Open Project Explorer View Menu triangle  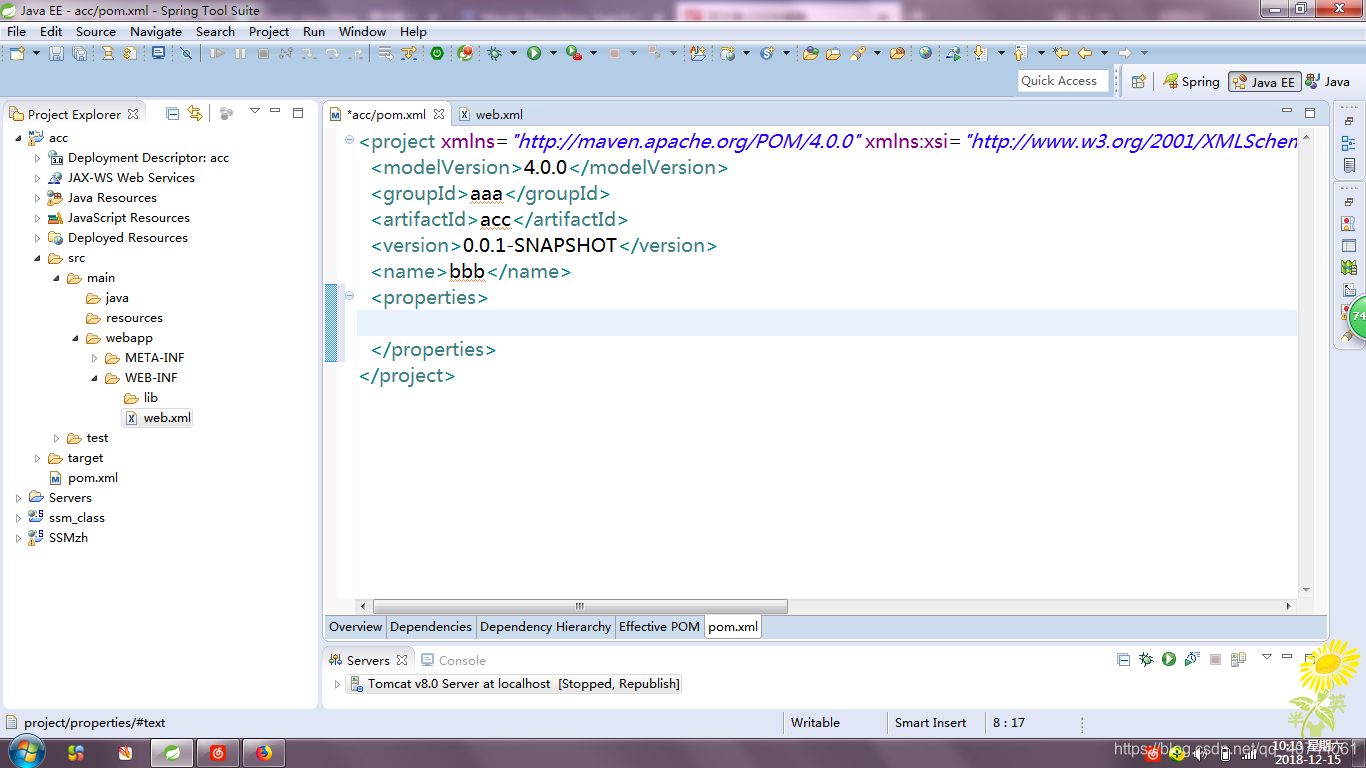click(x=255, y=111)
